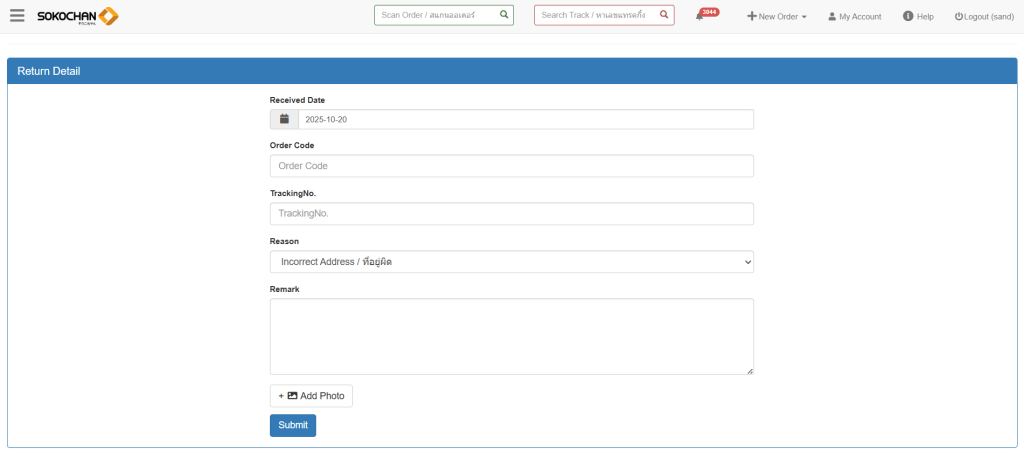Expand the New Order dropdown
Viewport: 1024px width, 466px height.
[777, 17]
